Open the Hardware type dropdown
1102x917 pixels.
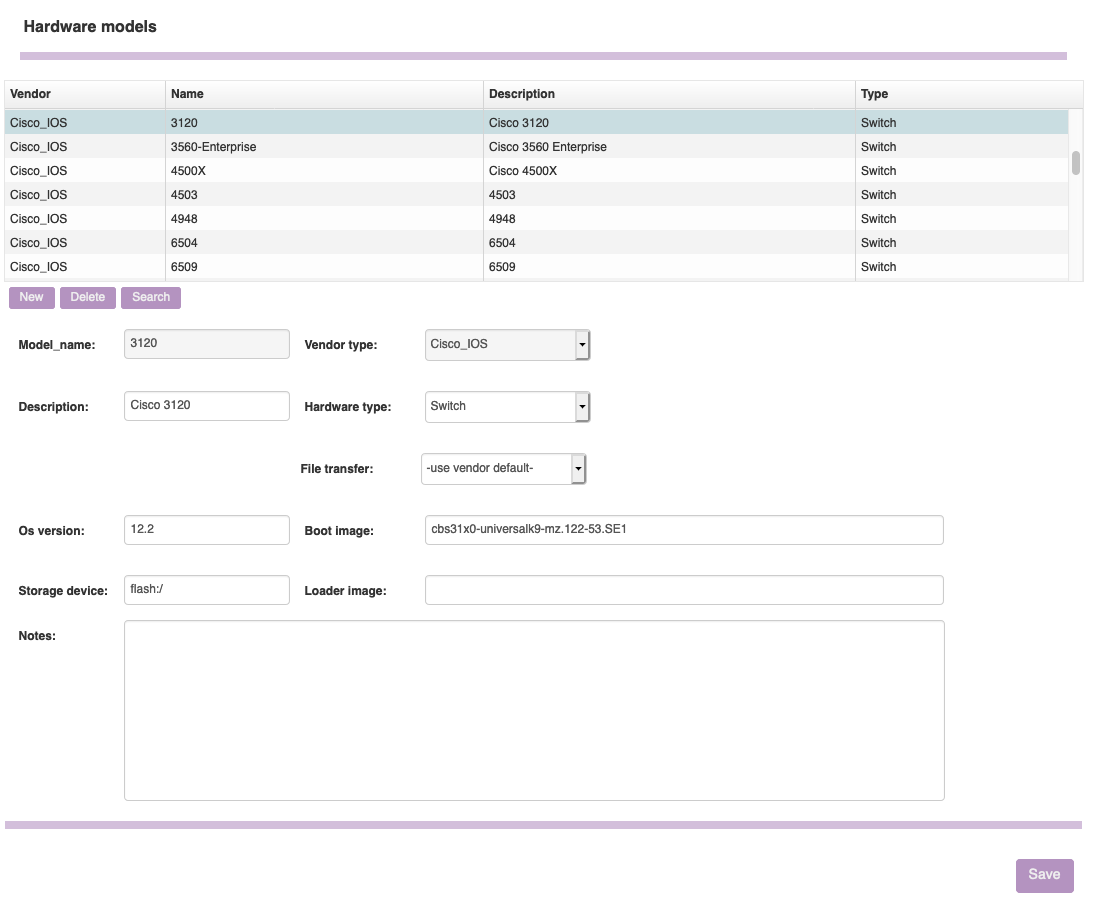582,407
